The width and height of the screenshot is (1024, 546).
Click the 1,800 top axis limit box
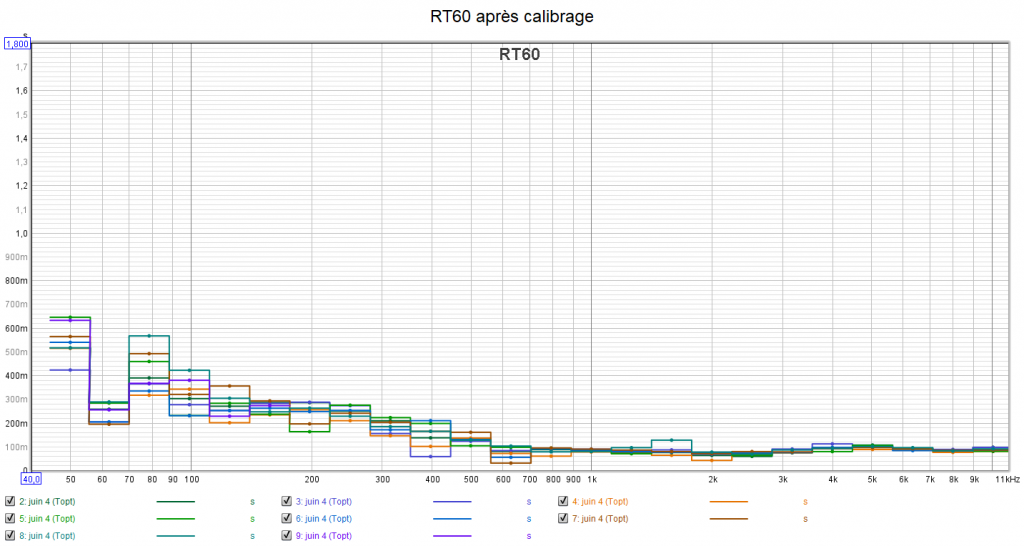19,44
